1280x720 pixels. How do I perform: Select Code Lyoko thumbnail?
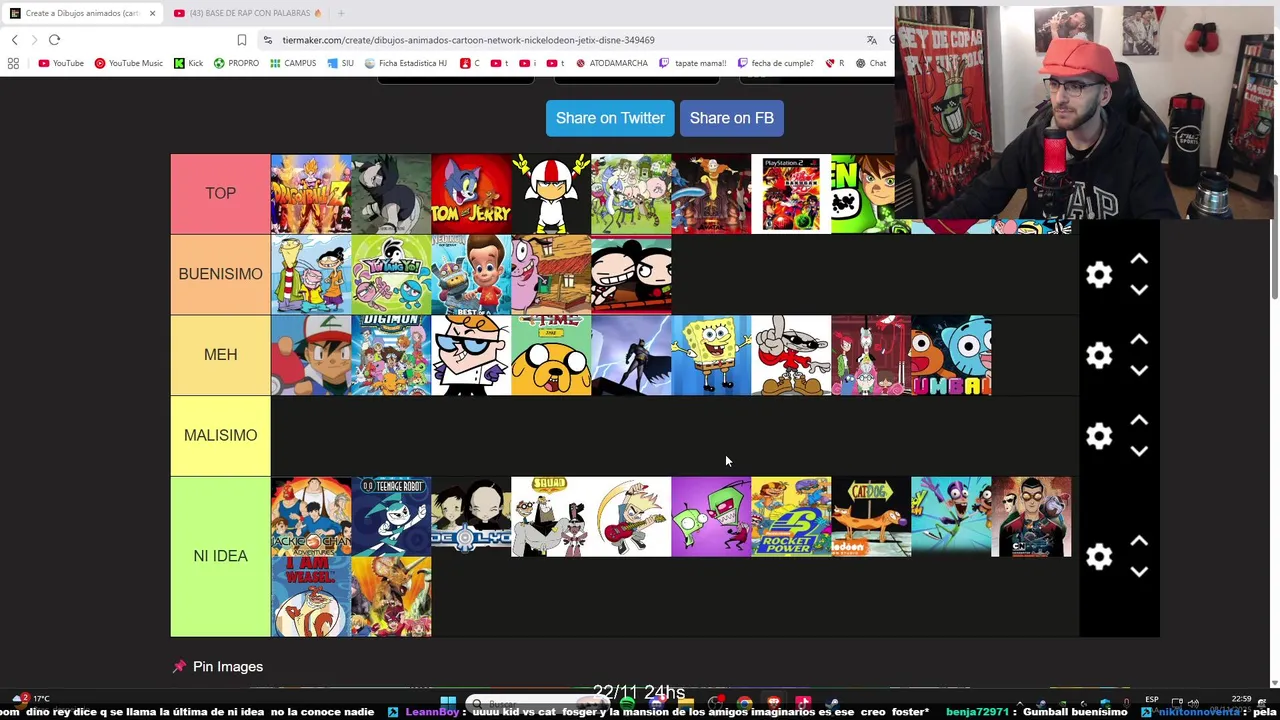coord(471,517)
